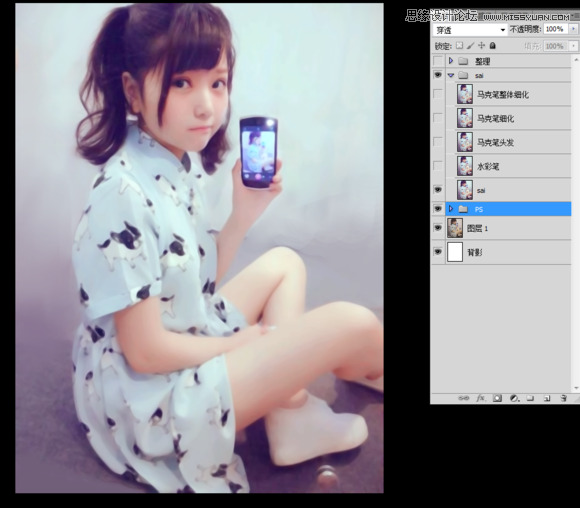
Task: Select layer named 马克笔头发
Action: click(495, 142)
